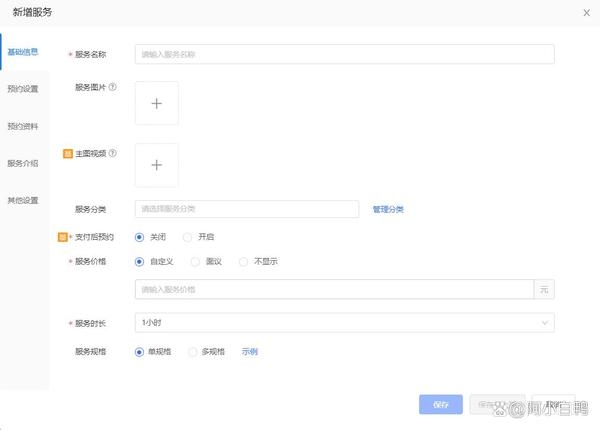Click the blue 保存 button

(x=441, y=404)
